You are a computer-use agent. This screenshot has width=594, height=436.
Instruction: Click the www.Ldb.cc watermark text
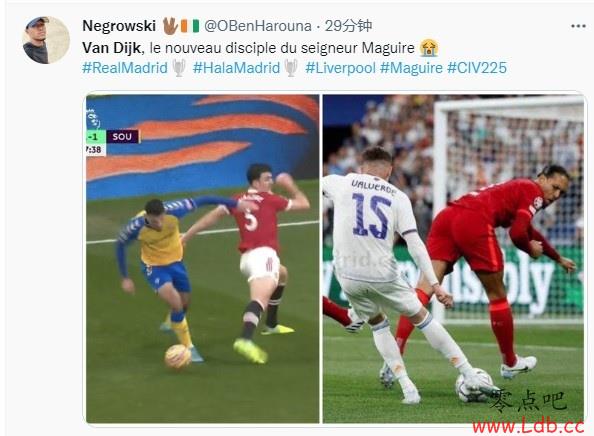tap(528, 427)
